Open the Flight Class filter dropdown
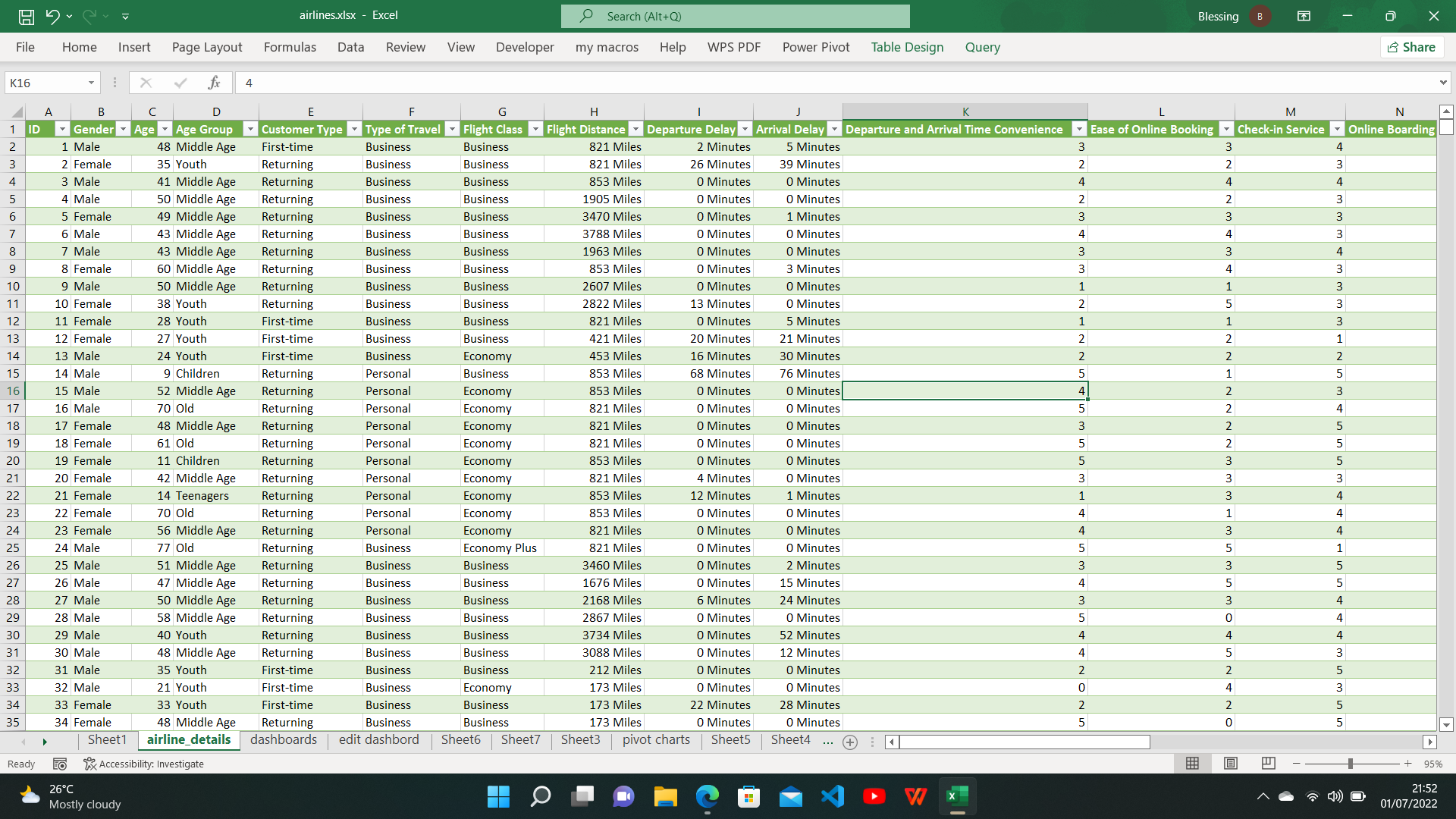The image size is (1456, 819). 535,130
